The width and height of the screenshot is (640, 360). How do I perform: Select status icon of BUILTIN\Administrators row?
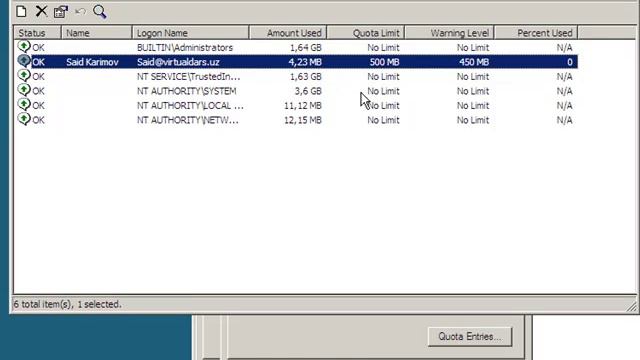(x=24, y=47)
